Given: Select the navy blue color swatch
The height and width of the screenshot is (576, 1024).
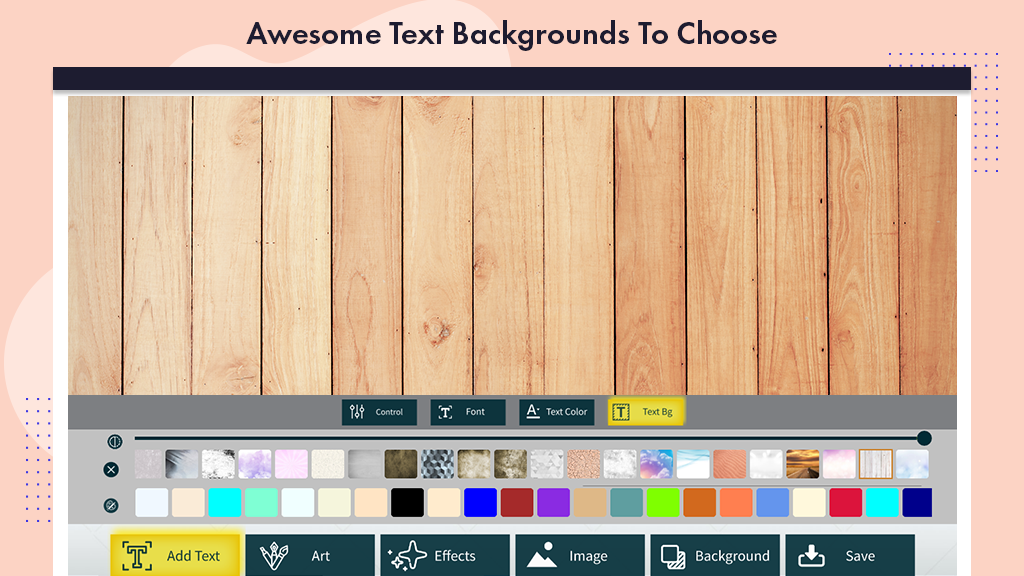Looking at the screenshot, I should tap(918, 503).
